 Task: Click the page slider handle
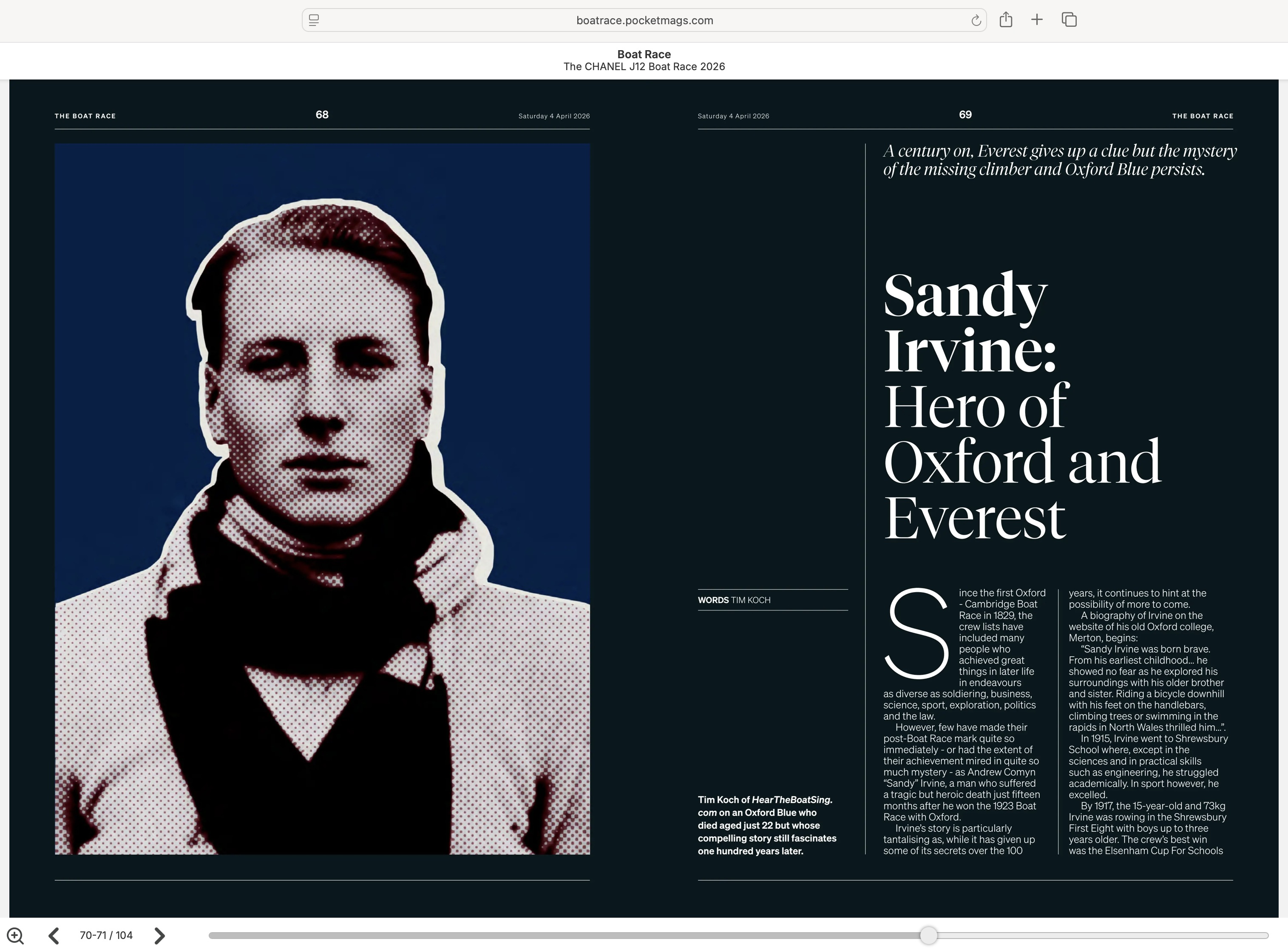click(x=928, y=936)
